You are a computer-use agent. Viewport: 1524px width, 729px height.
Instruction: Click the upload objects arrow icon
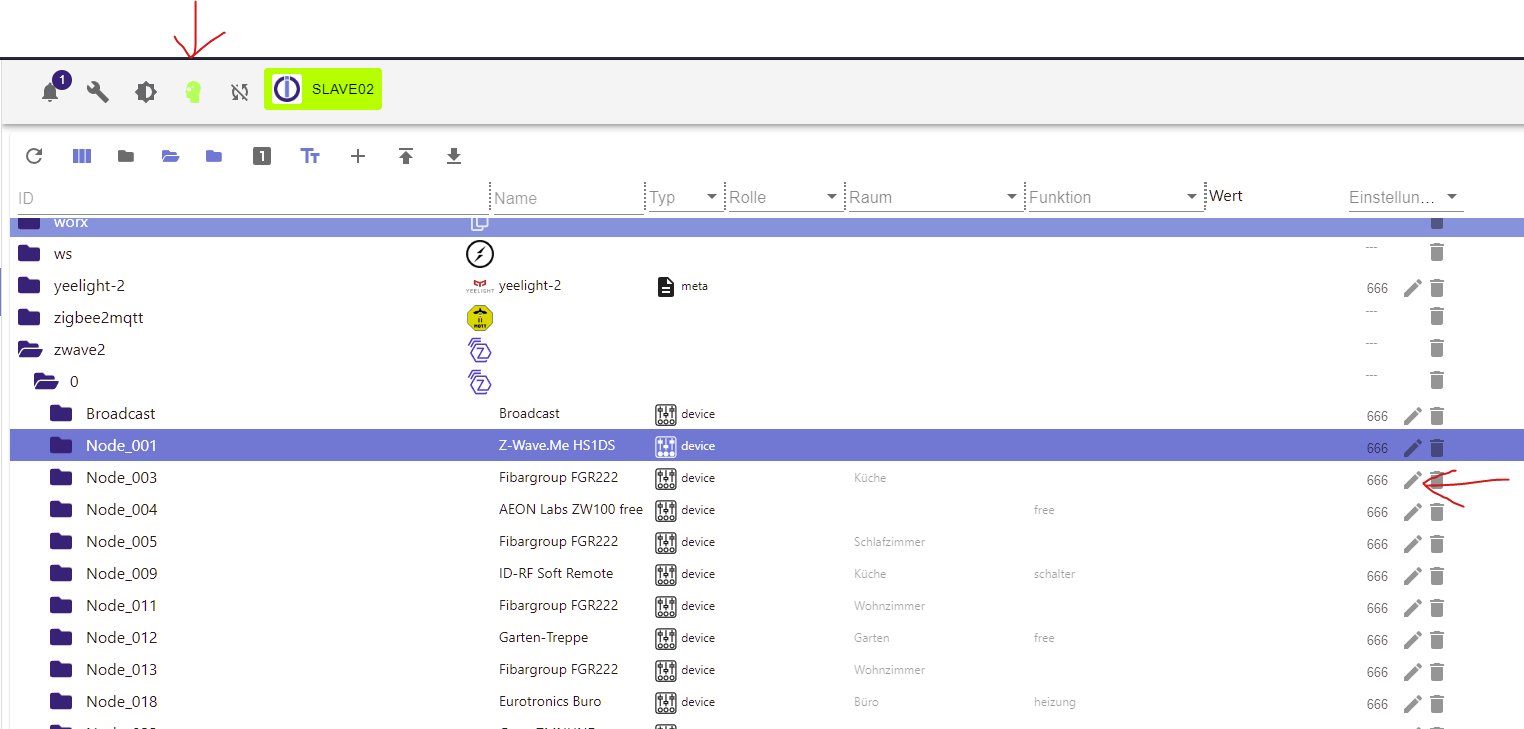[x=406, y=156]
